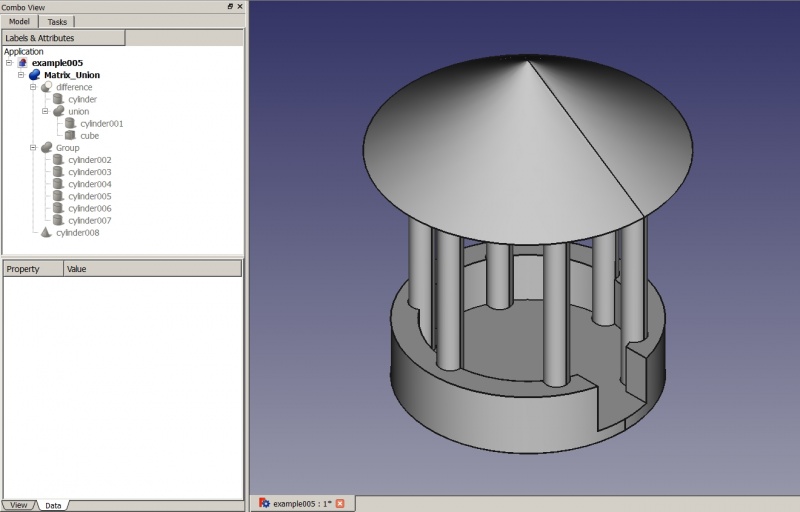The height and width of the screenshot is (512, 800).
Task: Collapse the difference tree node
Action: [33, 87]
